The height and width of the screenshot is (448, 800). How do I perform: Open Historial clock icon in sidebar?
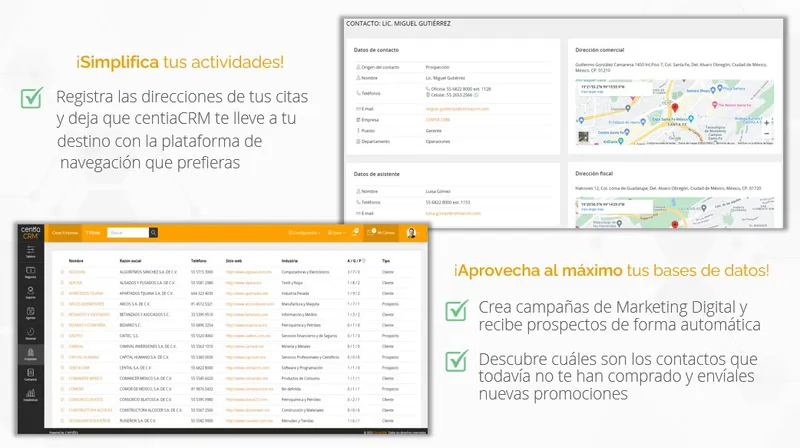[31, 333]
